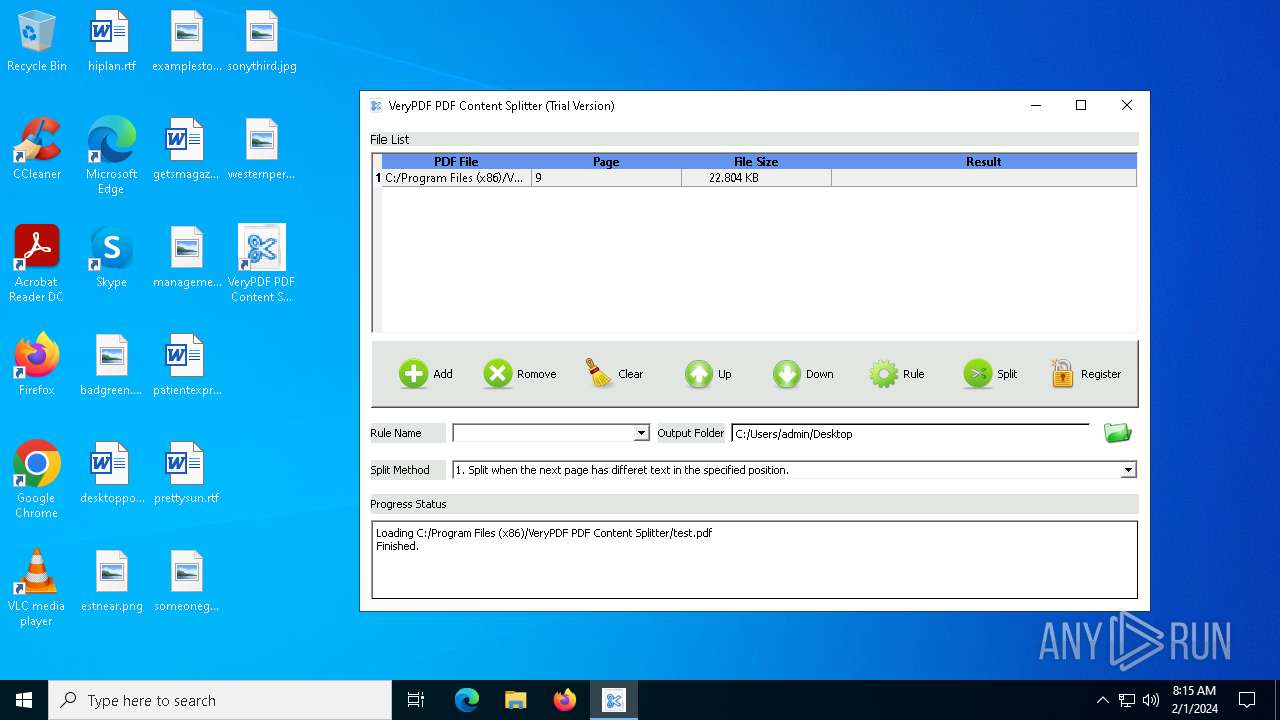The height and width of the screenshot is (720, 1280).
Task: Browse output folder with green folder icon
Action: tap(1117, 433)
